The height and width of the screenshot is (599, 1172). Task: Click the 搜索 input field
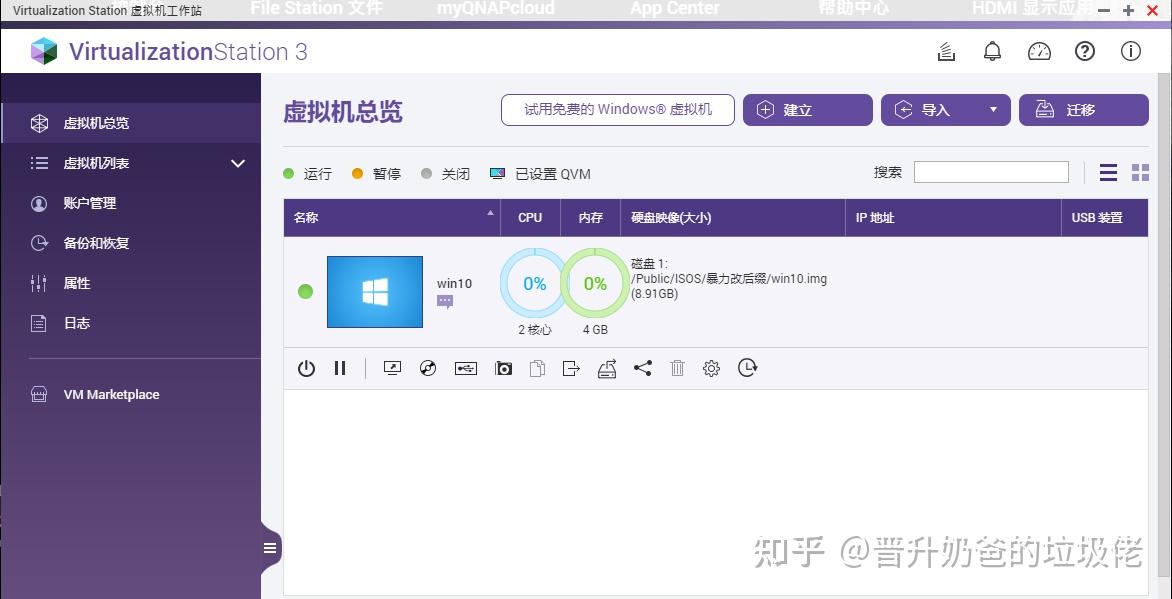(991, 172)
